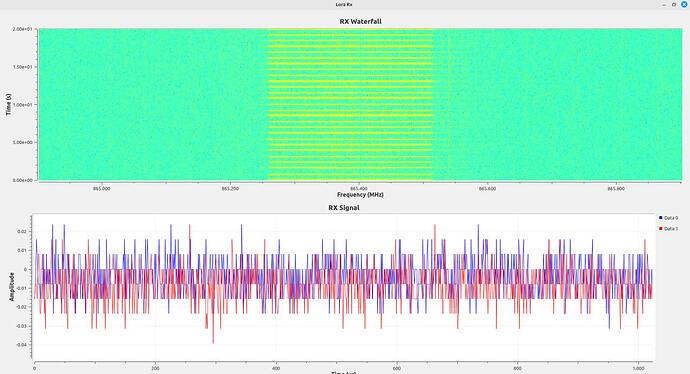Click the 865.800 frequency tick label

click(616, 189)
